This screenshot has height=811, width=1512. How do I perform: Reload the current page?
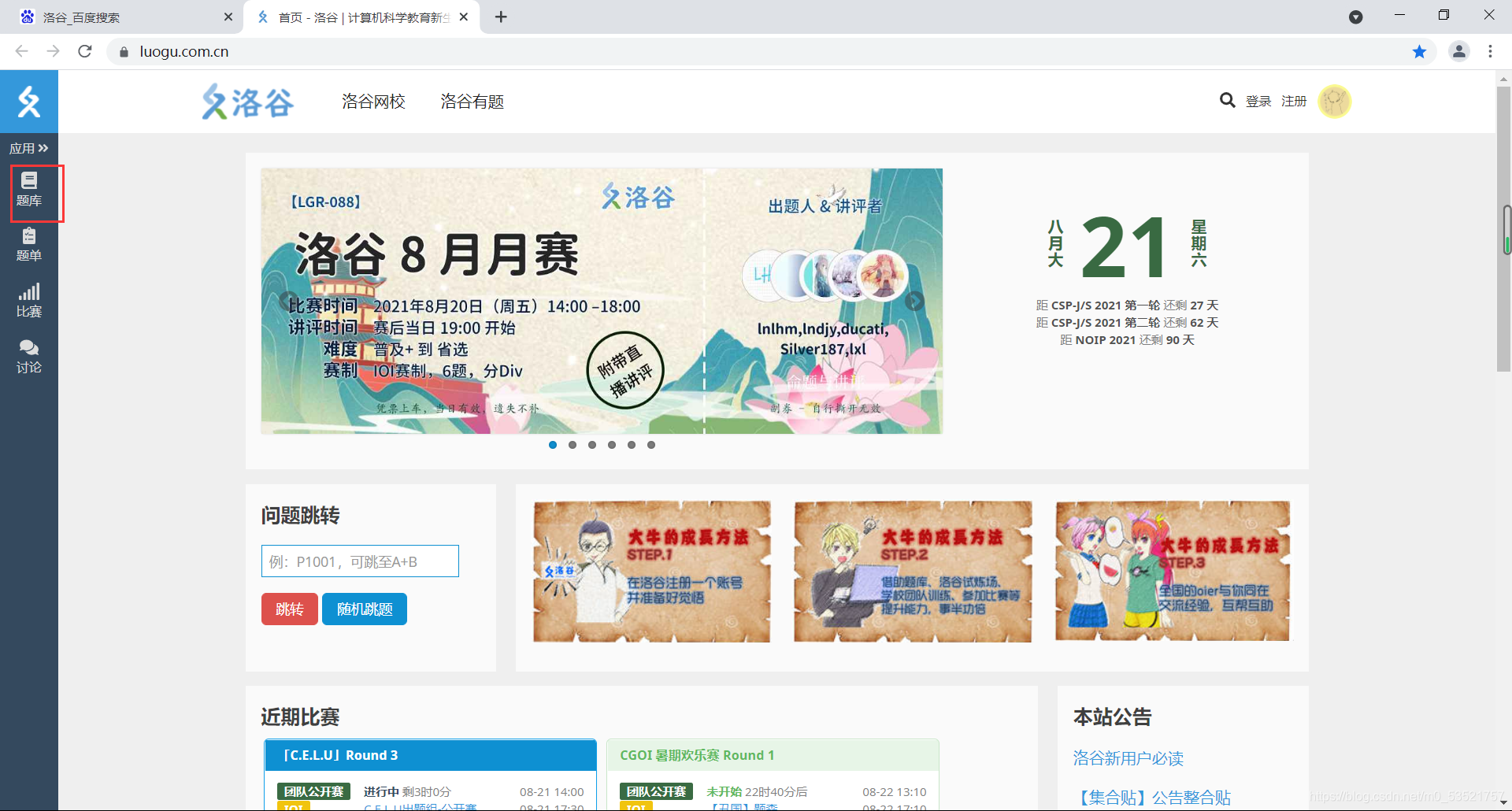pos(85,51)
